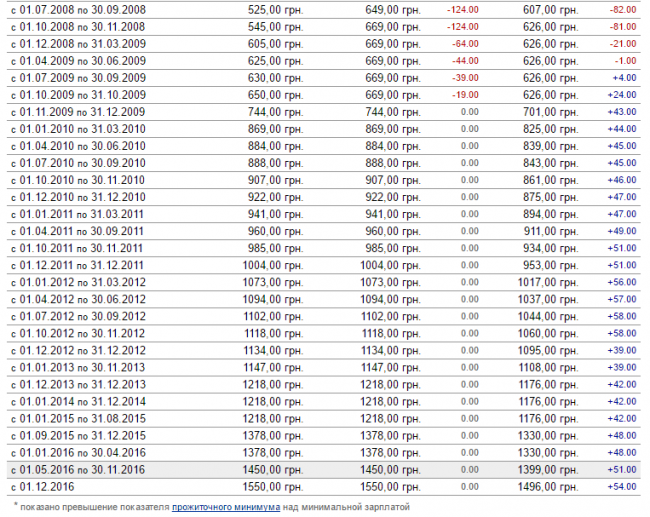Click the red -82.00 difference value
The height and width of the screenshot is (517, 650).
pos(621,9)
